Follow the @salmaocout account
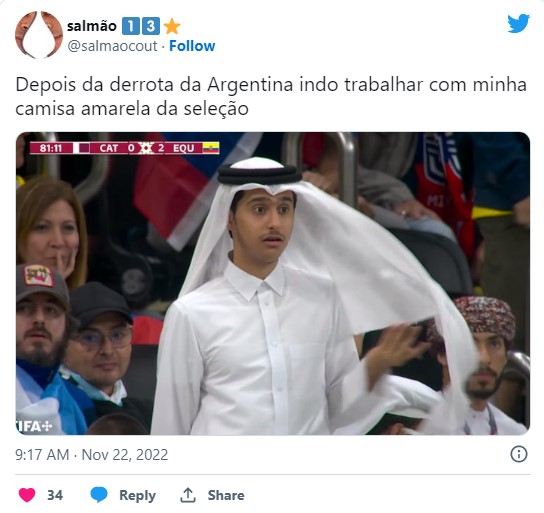Image resolution: width=544 pixels, height=513 pixels. click(192, 46)
